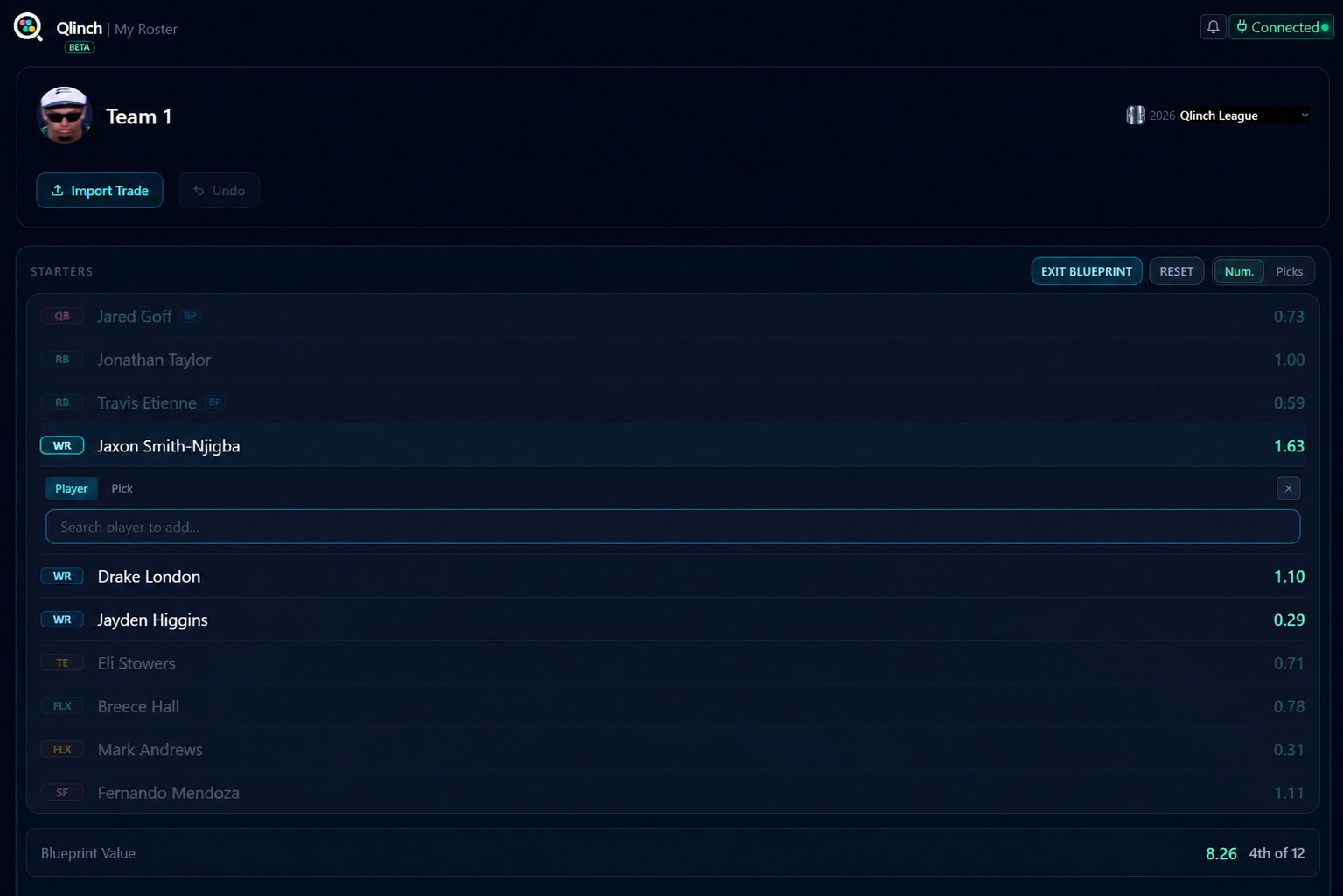This screenshot has width=1343, height=896.
Task: Click Drake London's 1.10 value
Action: coord(1289,577)
